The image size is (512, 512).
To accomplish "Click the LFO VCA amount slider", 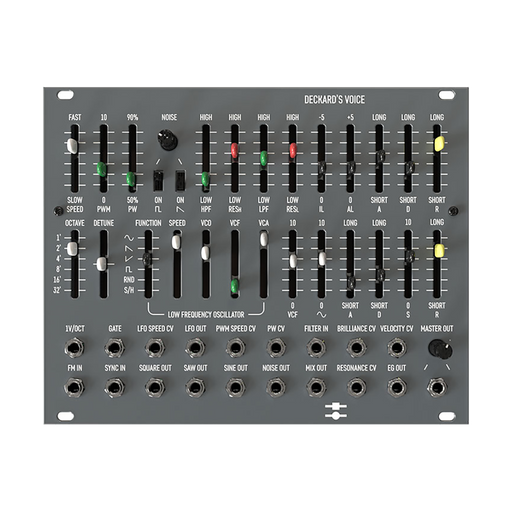I will point(264,239).
